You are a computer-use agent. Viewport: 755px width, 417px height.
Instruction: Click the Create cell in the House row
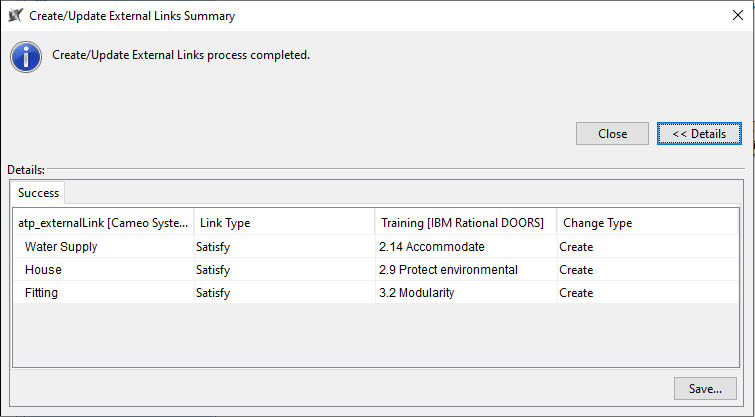(x=576, y=270)
